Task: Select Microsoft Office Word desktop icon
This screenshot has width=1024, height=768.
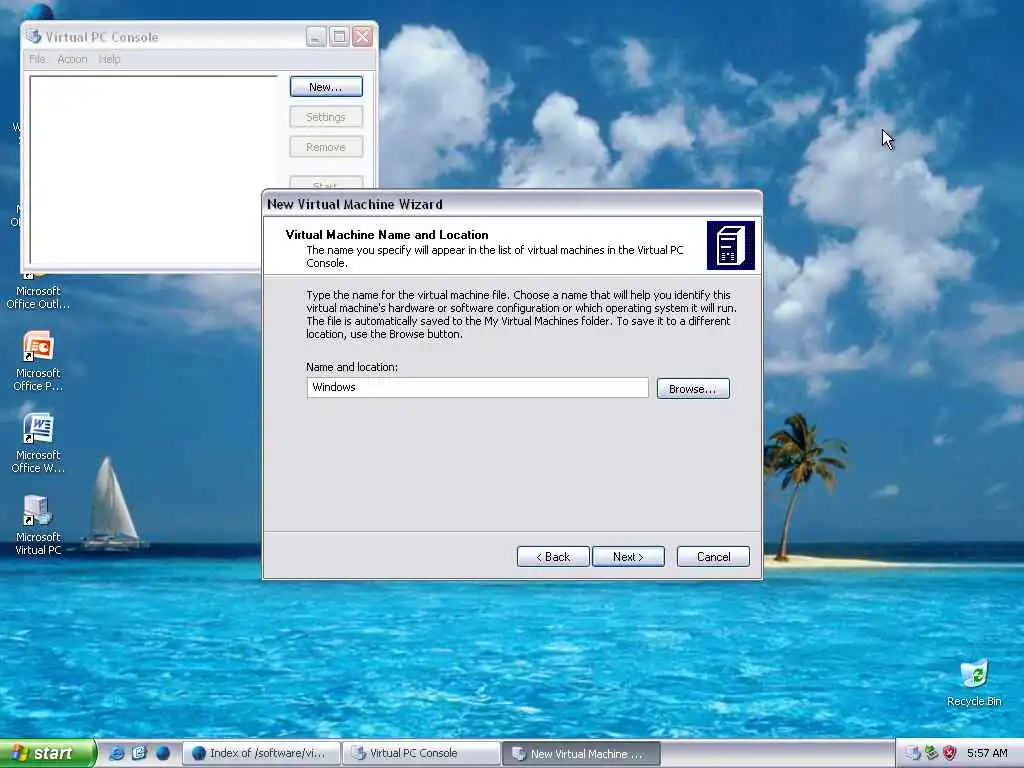Action: 38,443
